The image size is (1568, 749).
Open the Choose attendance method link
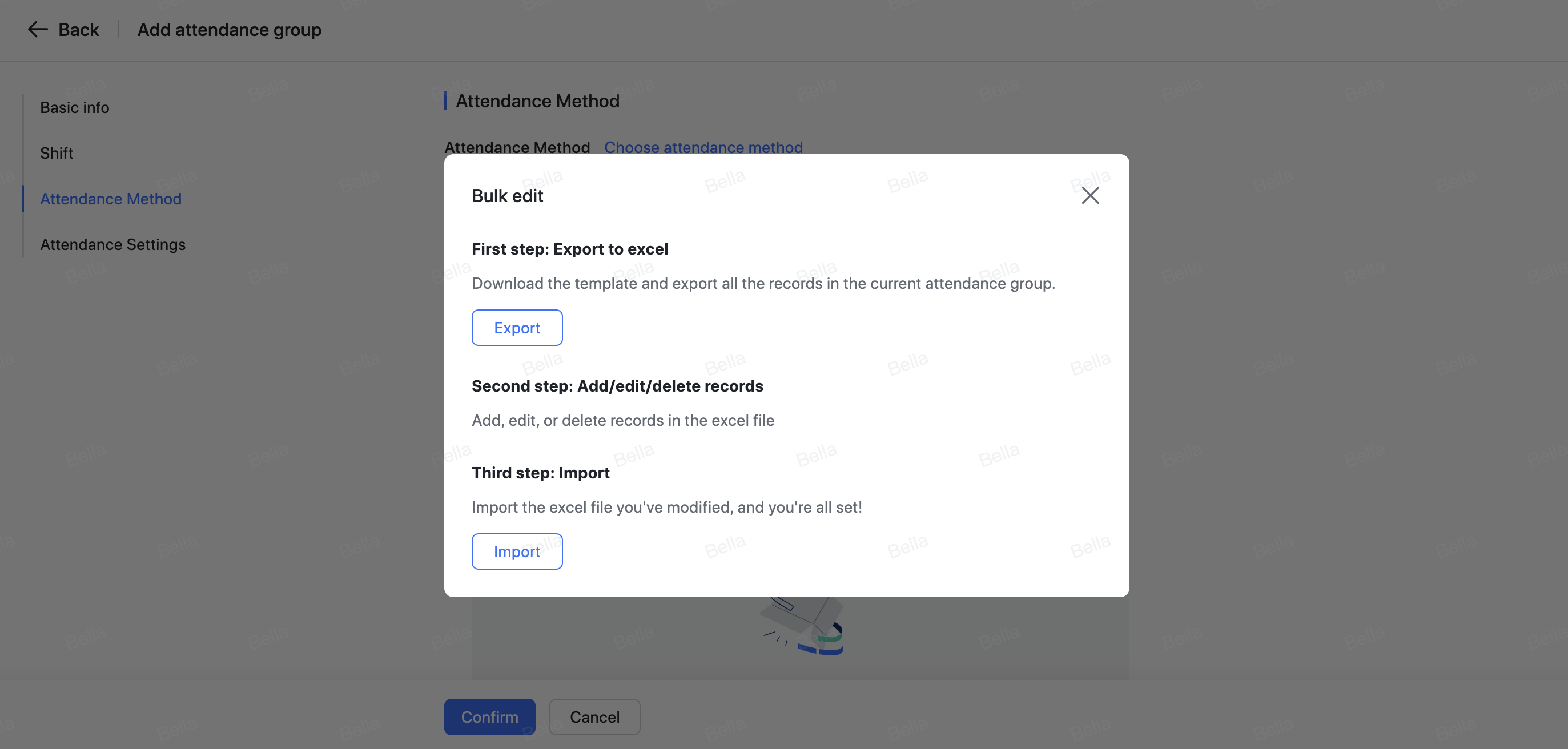click(703, 147)
